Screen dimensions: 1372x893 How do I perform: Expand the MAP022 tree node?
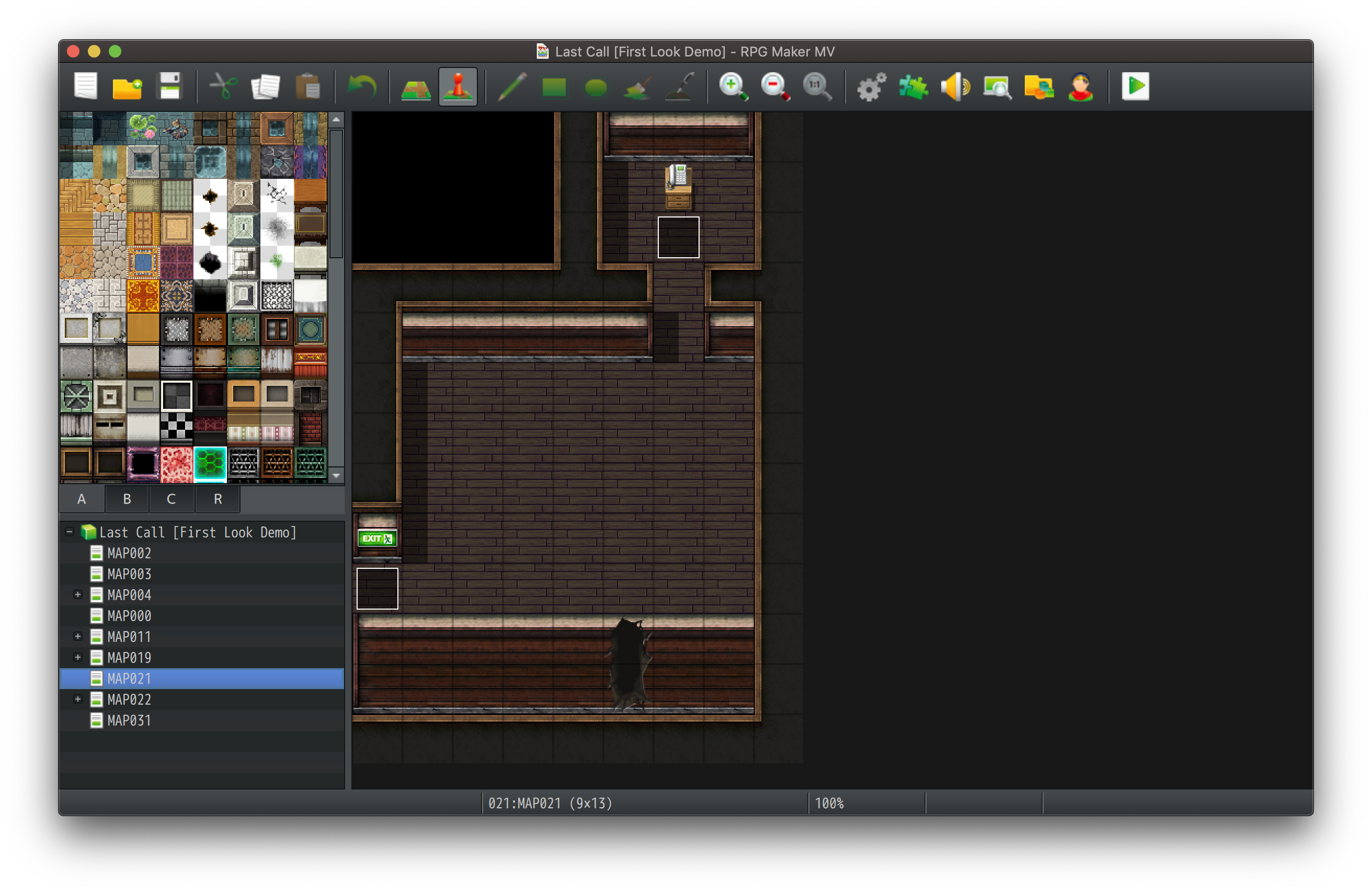point(78,700)
